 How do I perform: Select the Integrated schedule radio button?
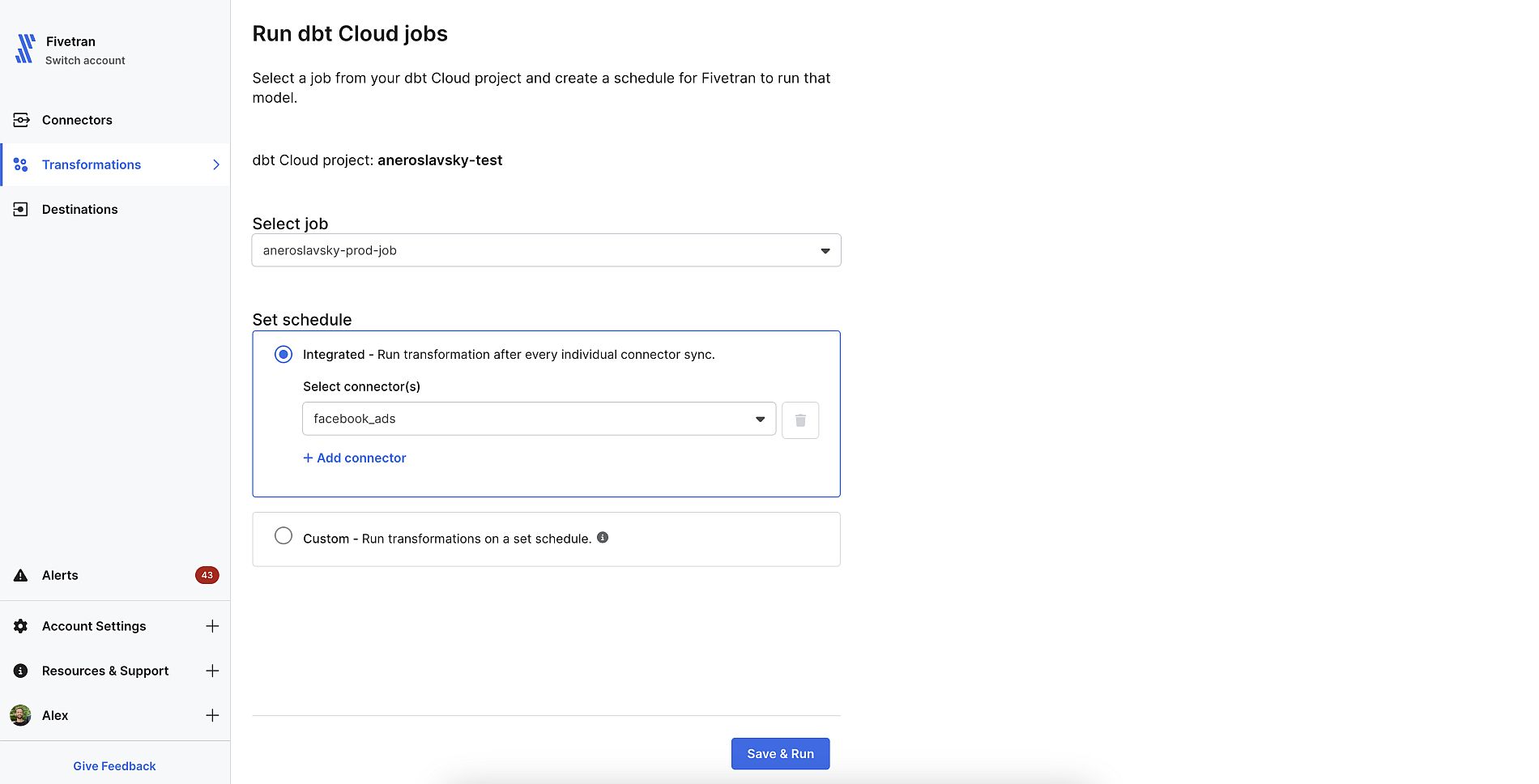[283, 354]
